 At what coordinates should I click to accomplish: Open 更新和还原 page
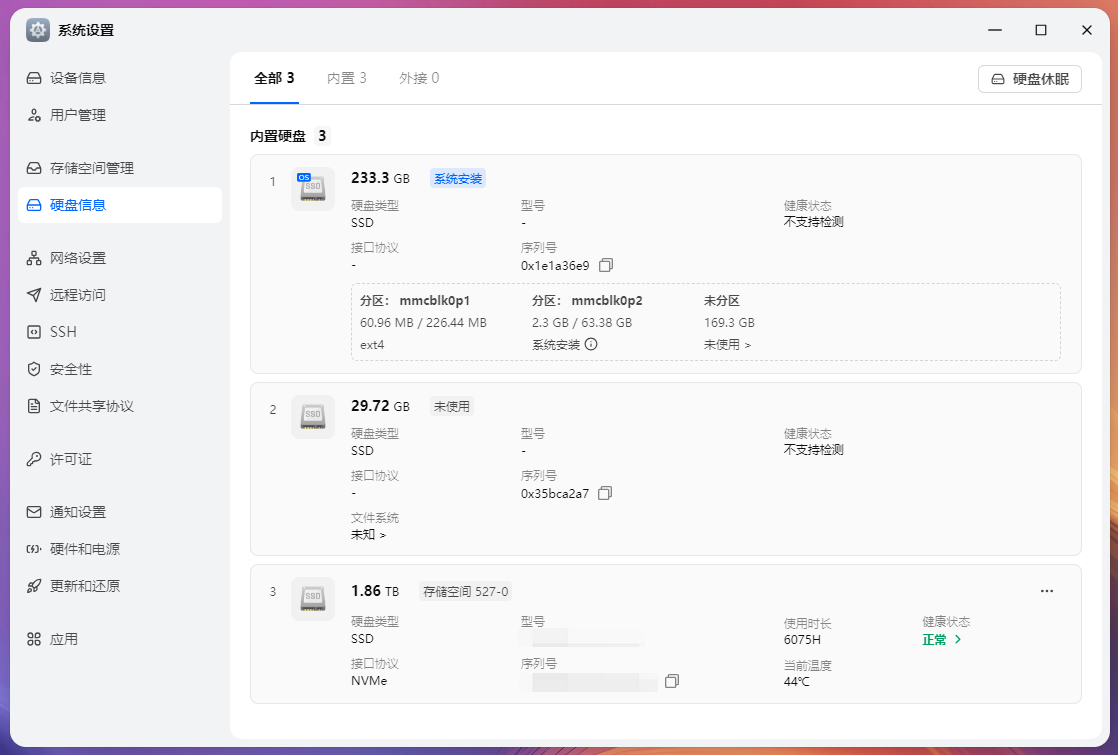coord(120,586)
